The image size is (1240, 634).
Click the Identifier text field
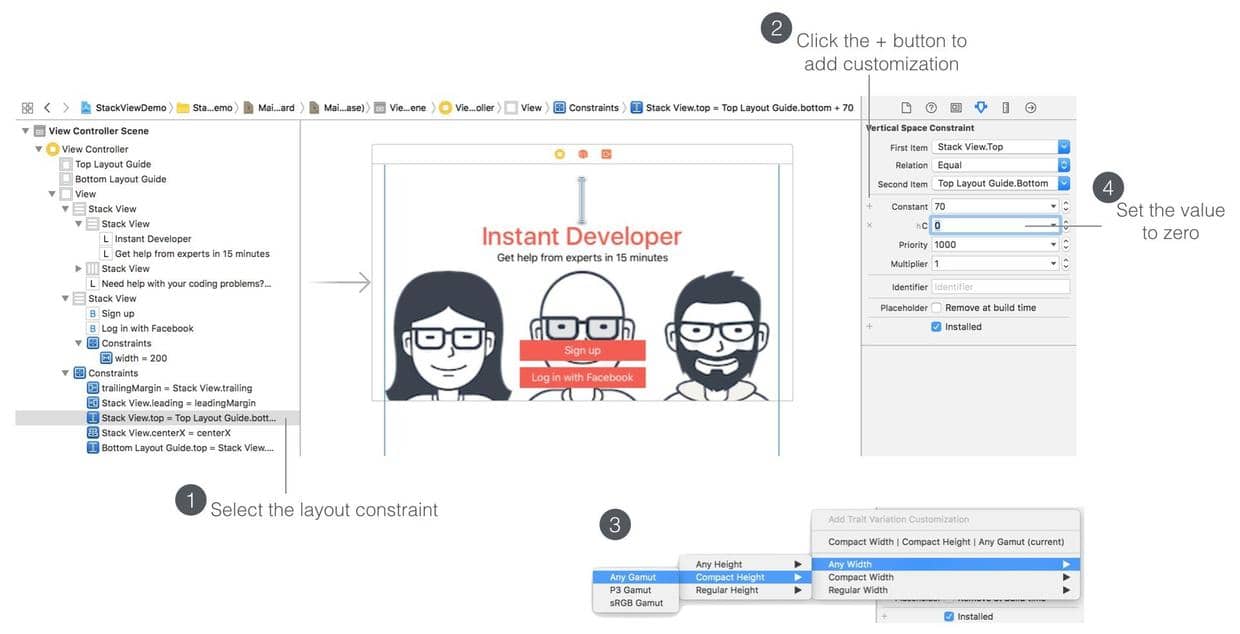(1000, 287)
